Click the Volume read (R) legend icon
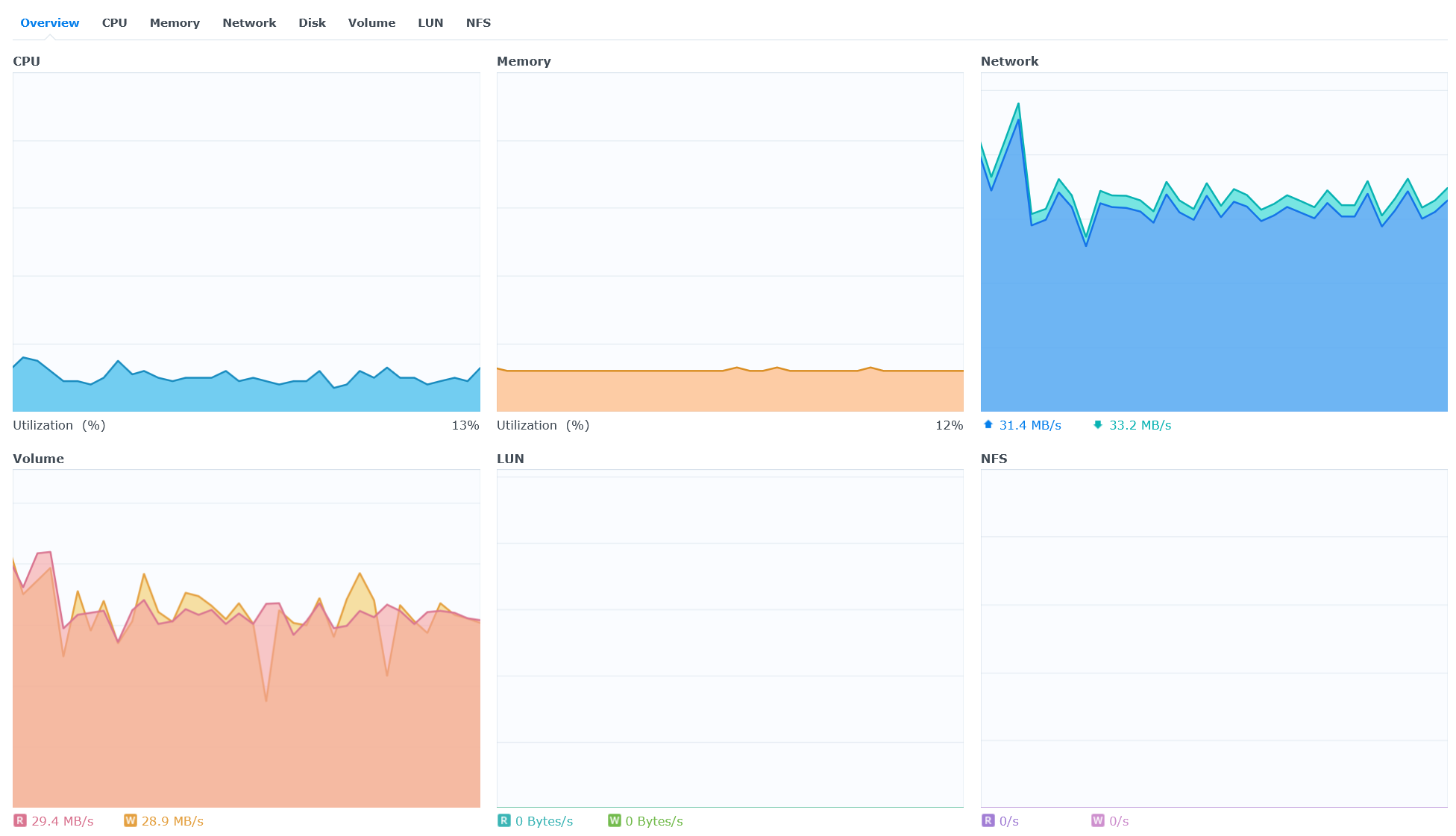 [x=20, y=820]
